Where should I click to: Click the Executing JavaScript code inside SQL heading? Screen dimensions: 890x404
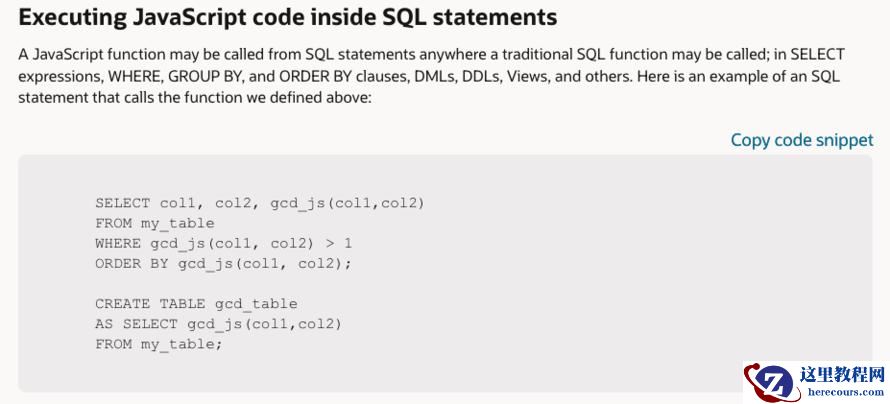pos(287,17)
